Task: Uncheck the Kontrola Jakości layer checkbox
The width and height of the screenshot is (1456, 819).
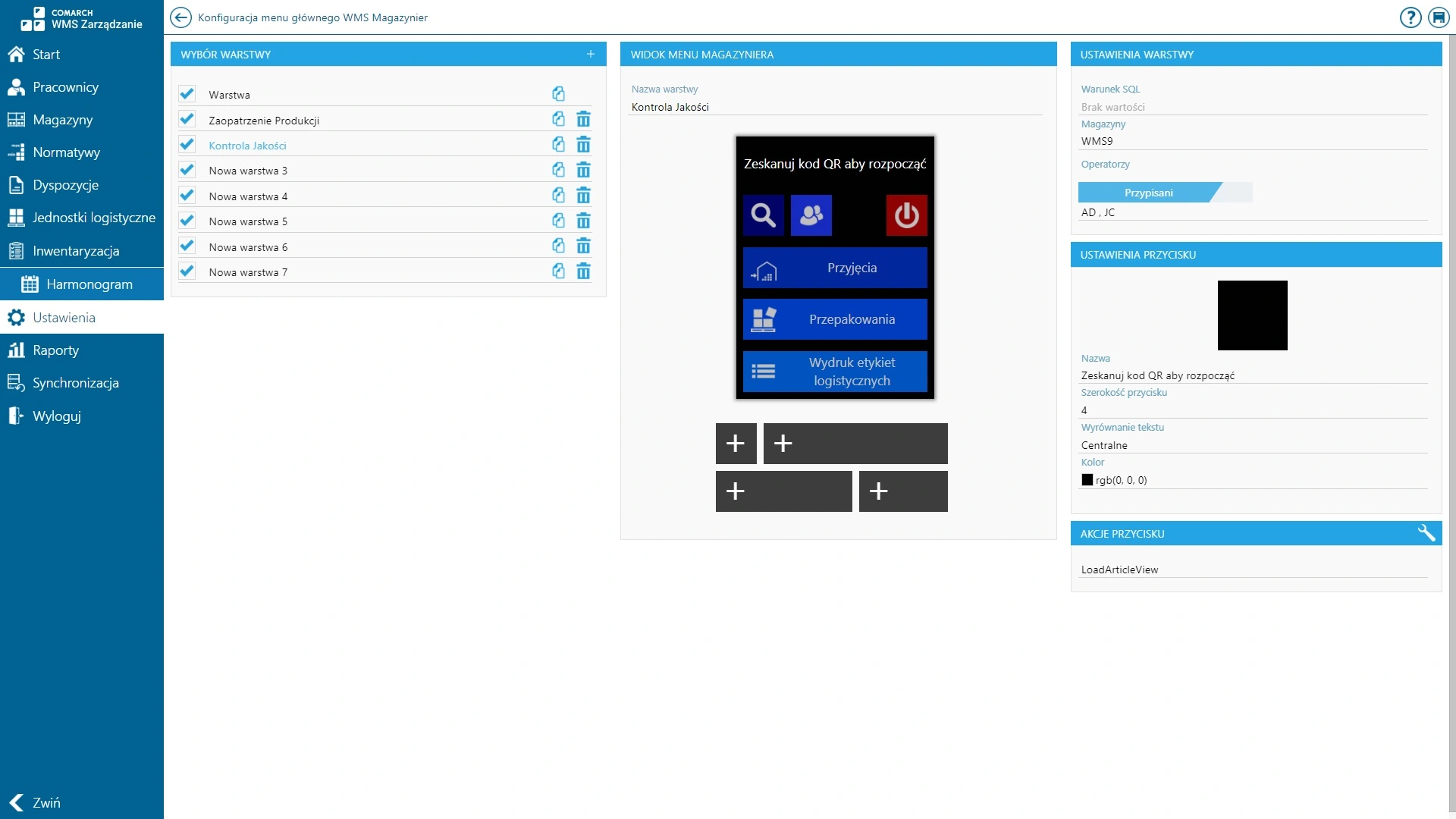Action: coord(187,145)
